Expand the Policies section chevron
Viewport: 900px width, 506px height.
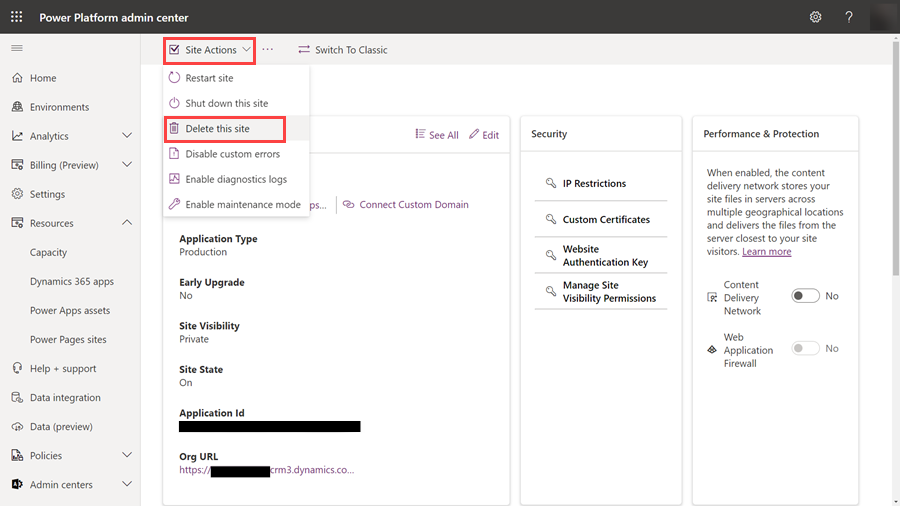pyautogui.click(x=127, y=455)
